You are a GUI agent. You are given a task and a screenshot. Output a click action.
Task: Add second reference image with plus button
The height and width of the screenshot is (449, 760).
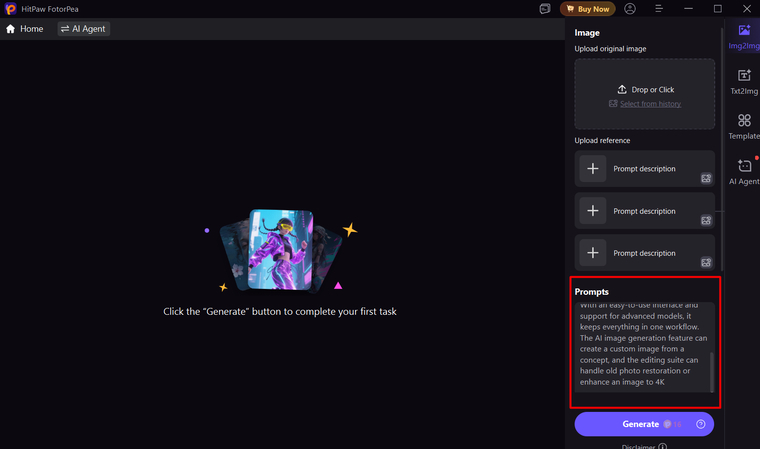click(x=592, y=211)
